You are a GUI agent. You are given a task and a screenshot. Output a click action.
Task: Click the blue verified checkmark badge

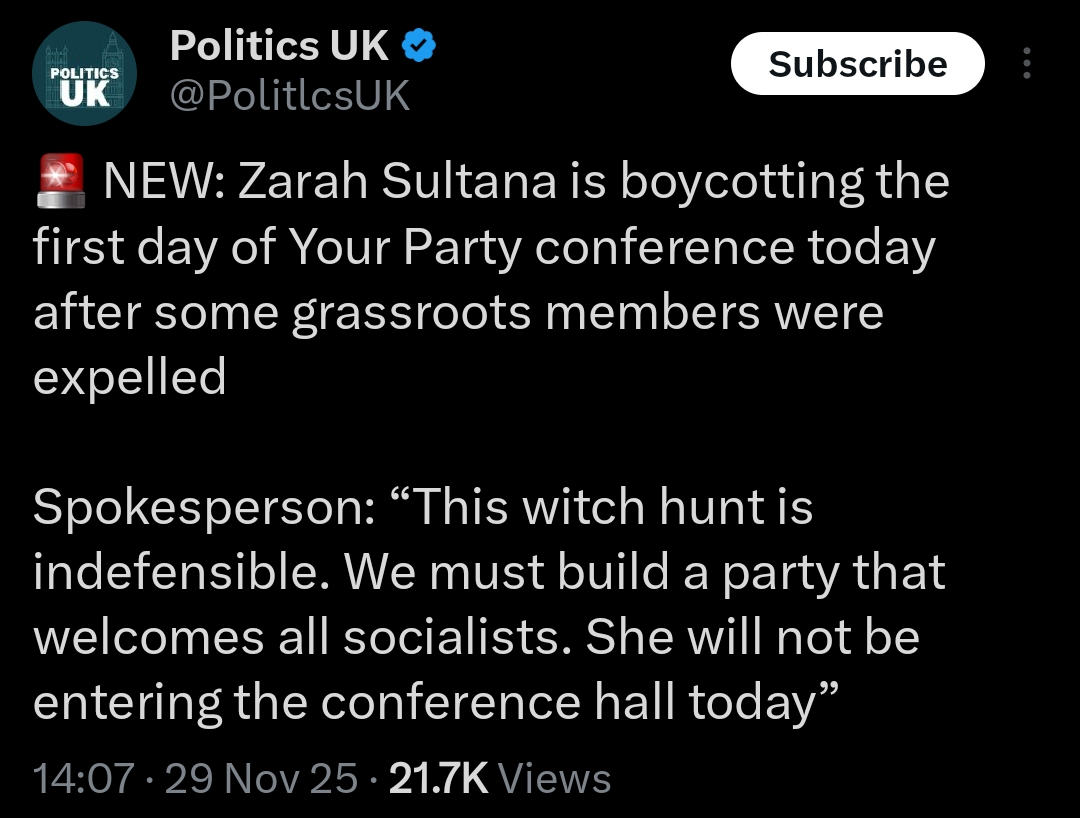point(418,46)
